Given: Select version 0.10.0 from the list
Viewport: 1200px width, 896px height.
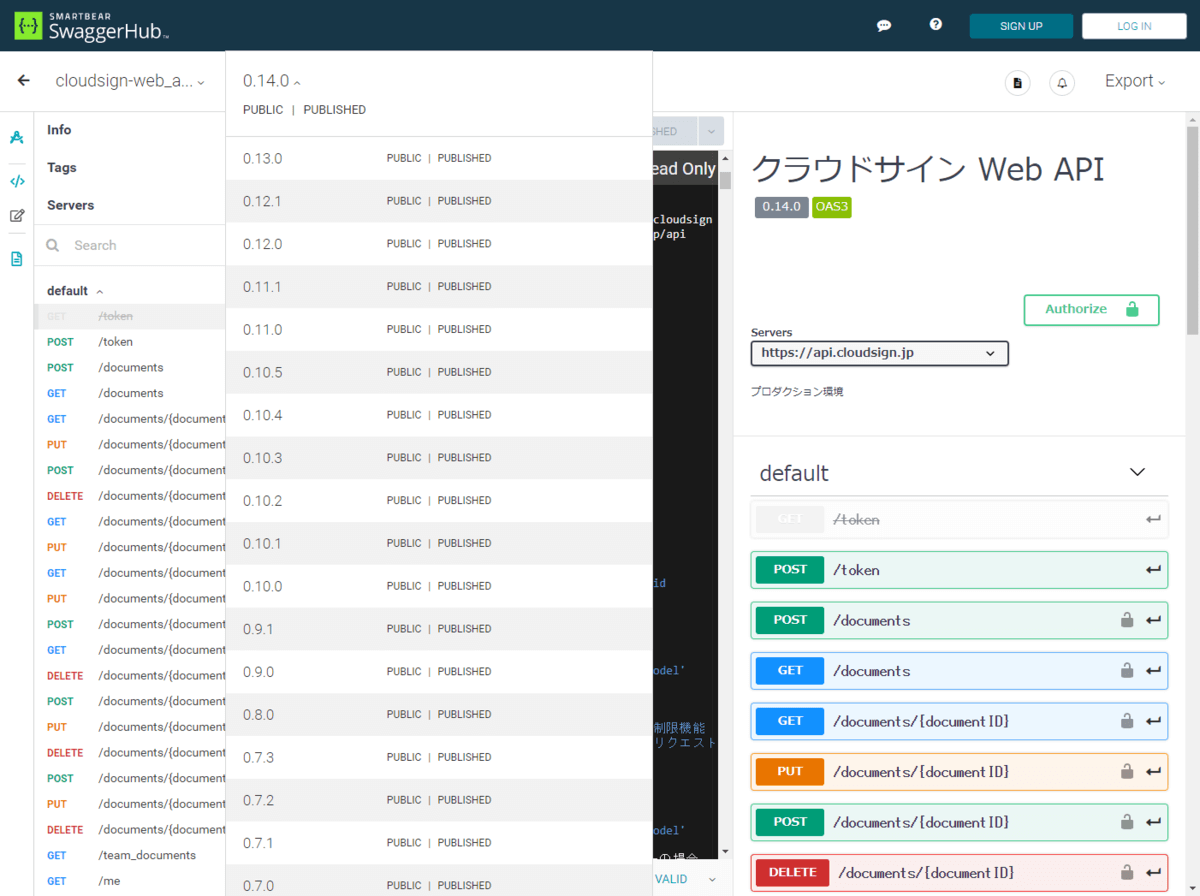Looking at the screenshot, I should pos(439,586).
